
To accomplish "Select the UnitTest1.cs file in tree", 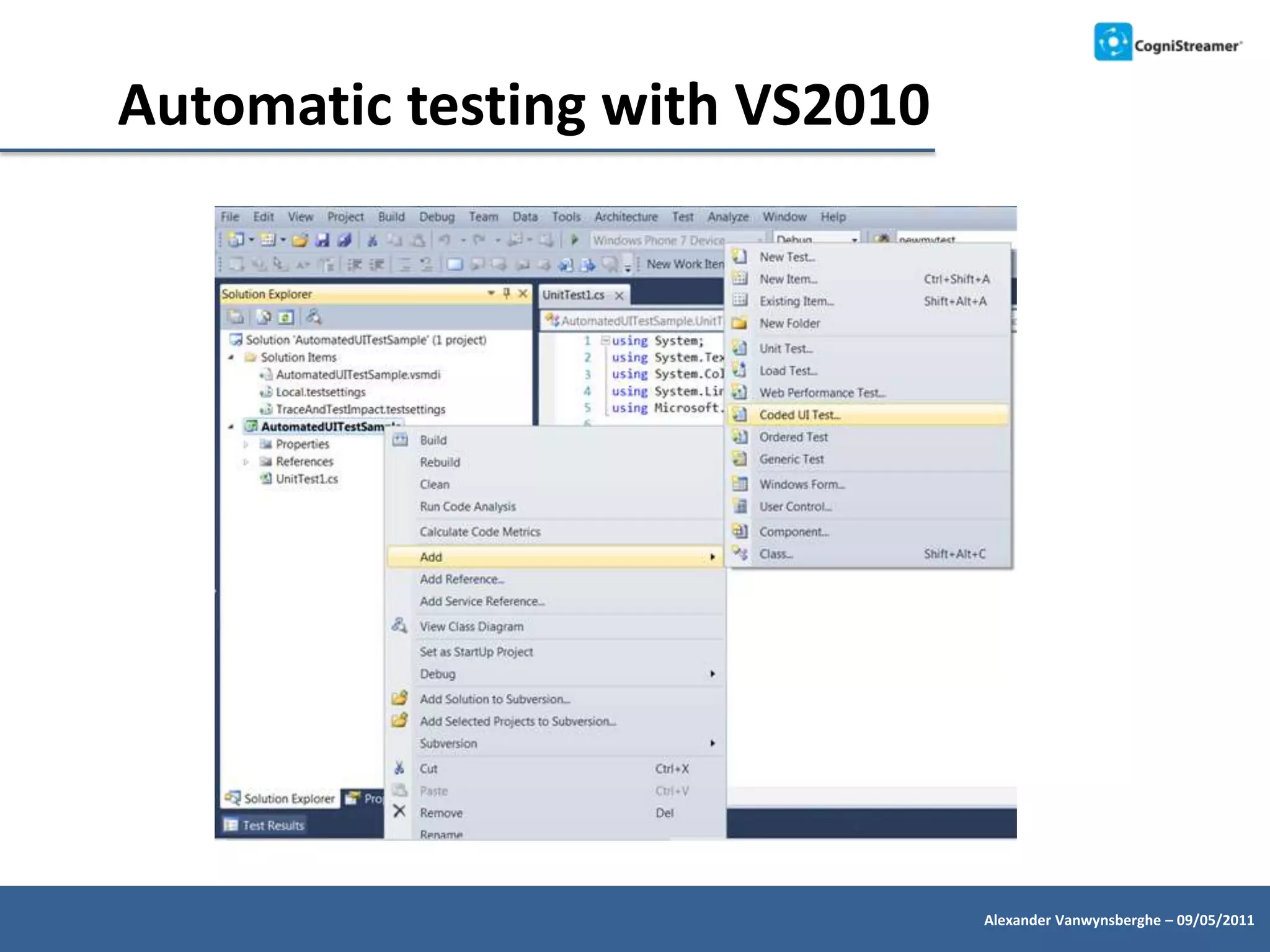I will 300,479.
